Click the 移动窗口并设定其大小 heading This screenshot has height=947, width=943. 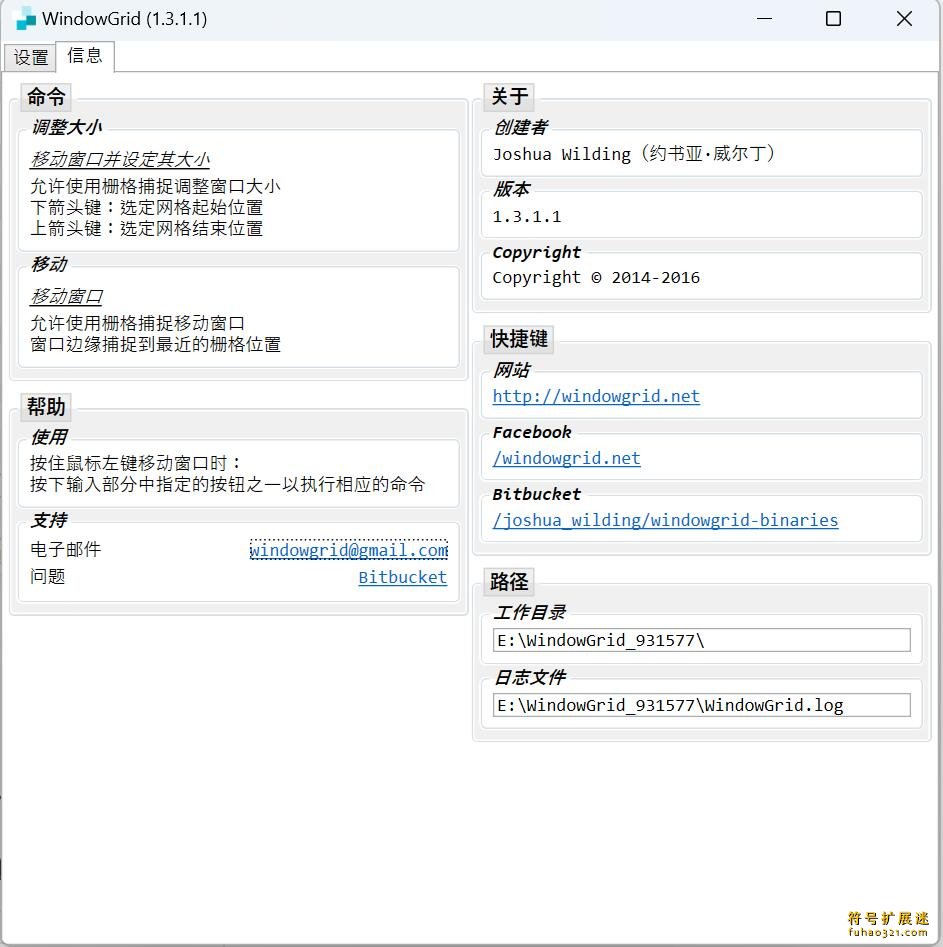120,159
